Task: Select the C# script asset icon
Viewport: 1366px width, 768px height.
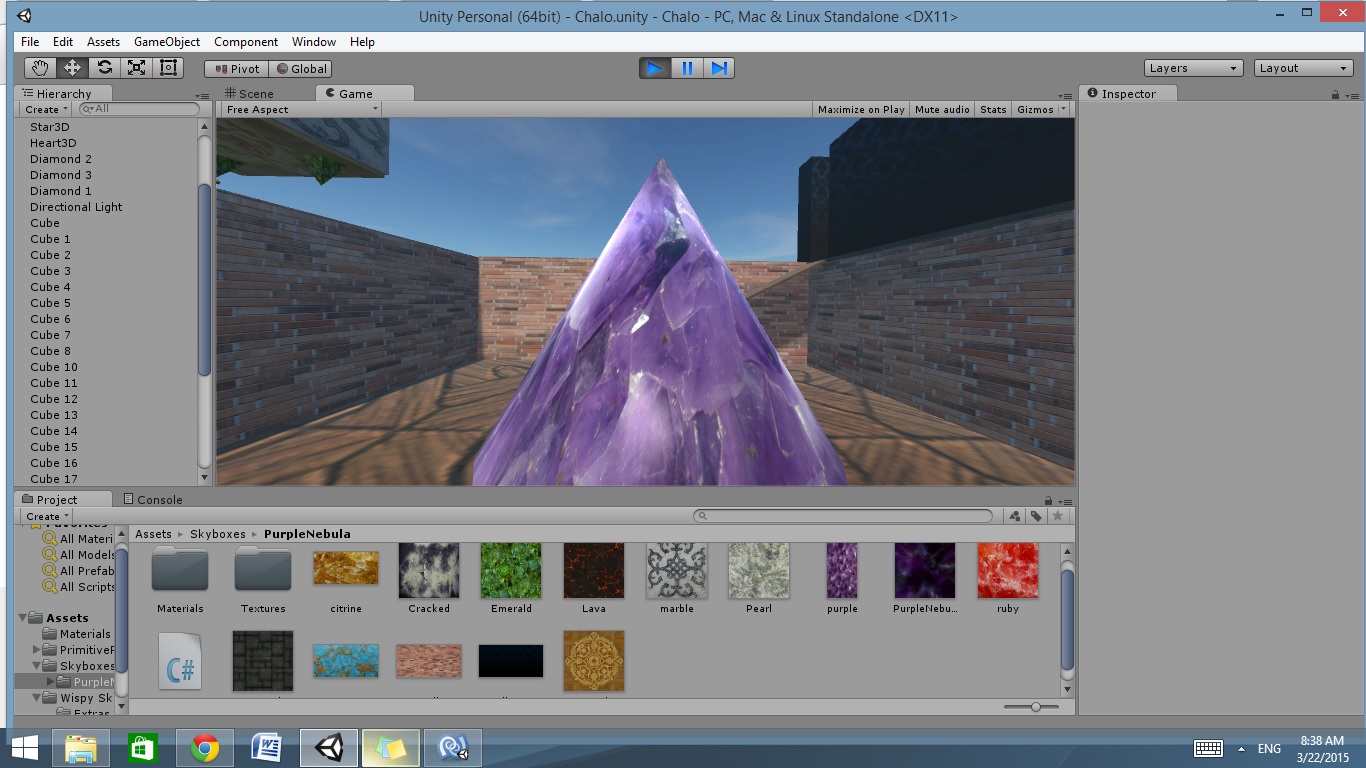Action: click(x=181, y=661)
